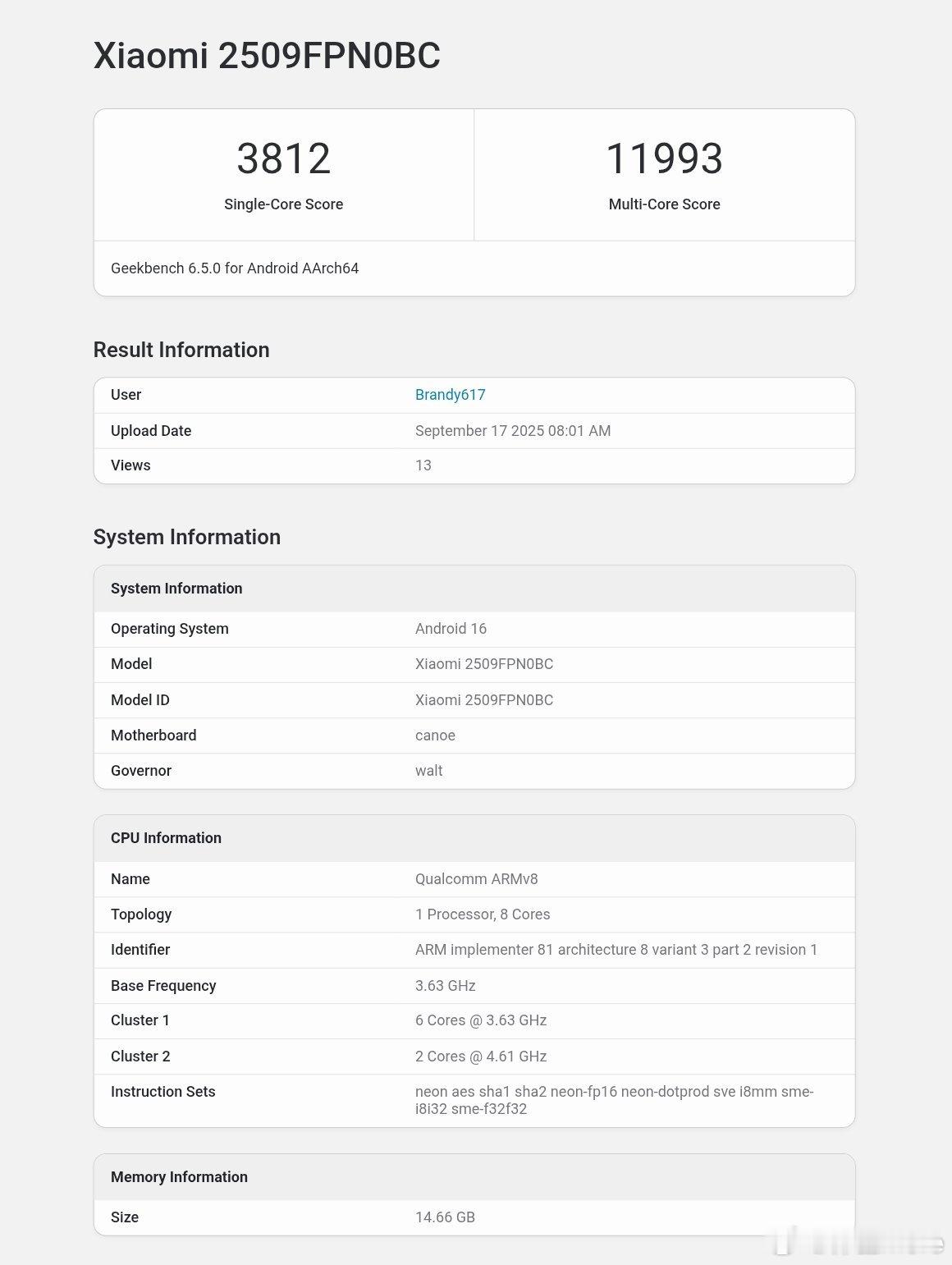Image resolution: width=952 pixels, height=1265 pixels.
Task: Select the Android 16 operating system value
Action: pyautogui.click(x=451, y=629)
